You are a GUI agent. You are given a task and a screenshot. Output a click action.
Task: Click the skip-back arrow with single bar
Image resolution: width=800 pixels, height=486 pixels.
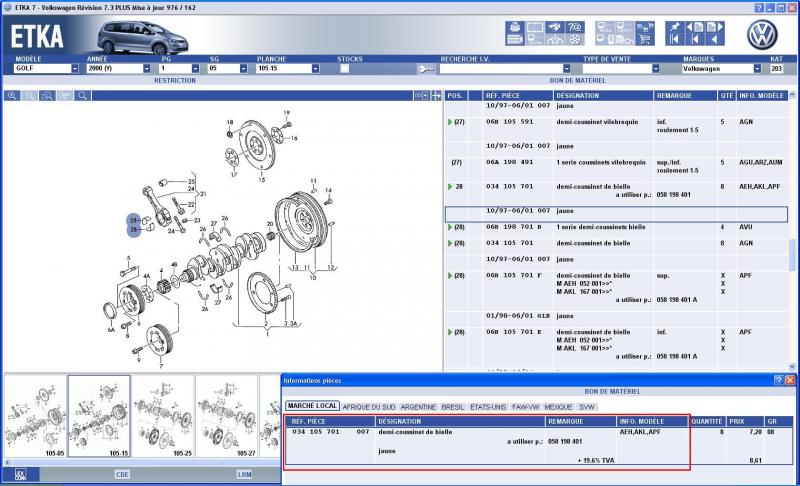click(x=695, y=40)
